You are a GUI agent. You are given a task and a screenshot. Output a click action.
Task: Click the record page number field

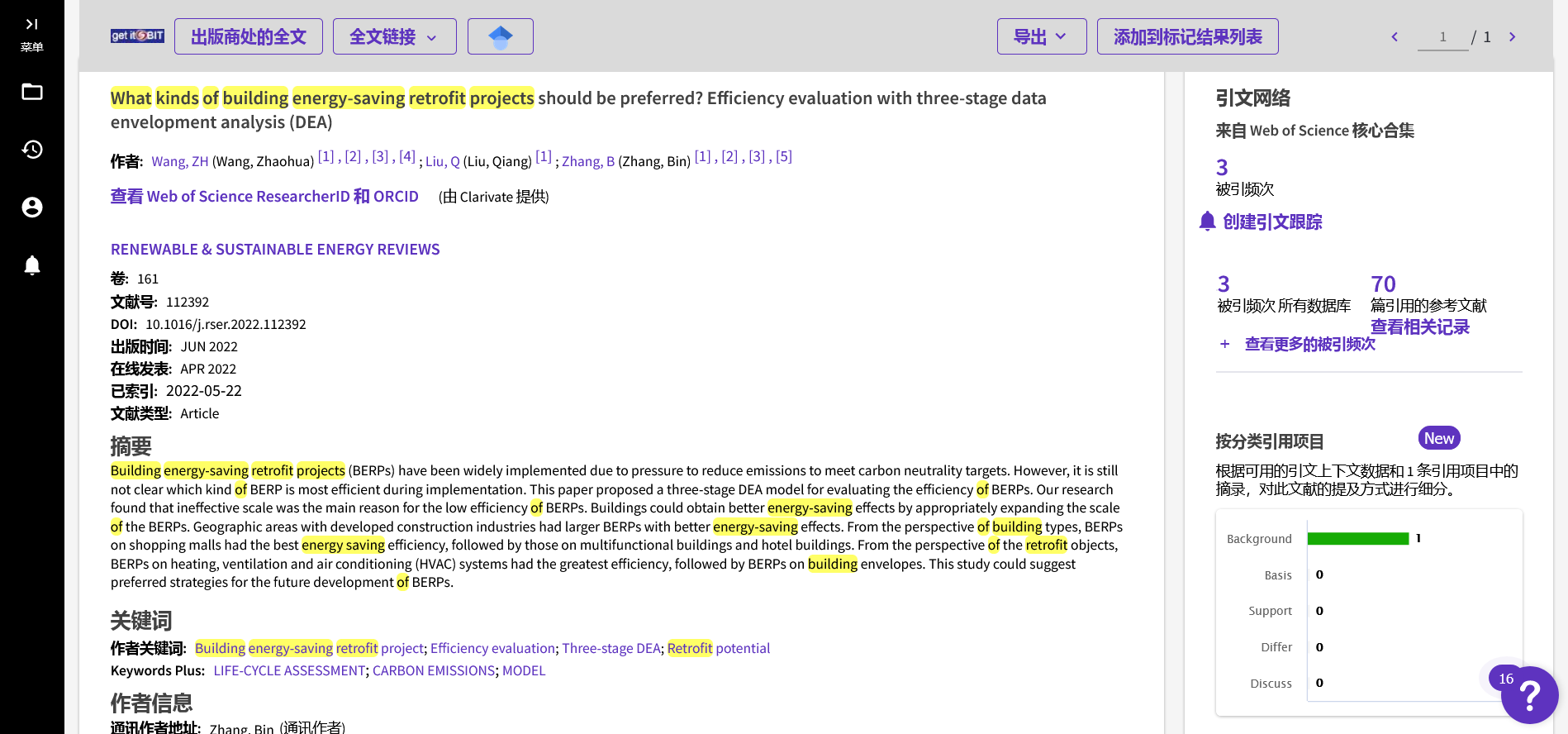point(1442,37)
